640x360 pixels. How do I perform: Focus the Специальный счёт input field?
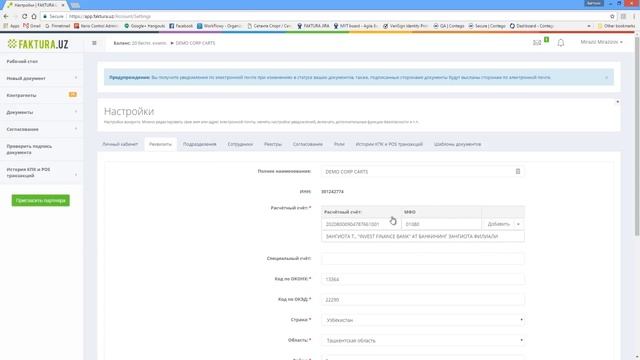coord(422,259)
